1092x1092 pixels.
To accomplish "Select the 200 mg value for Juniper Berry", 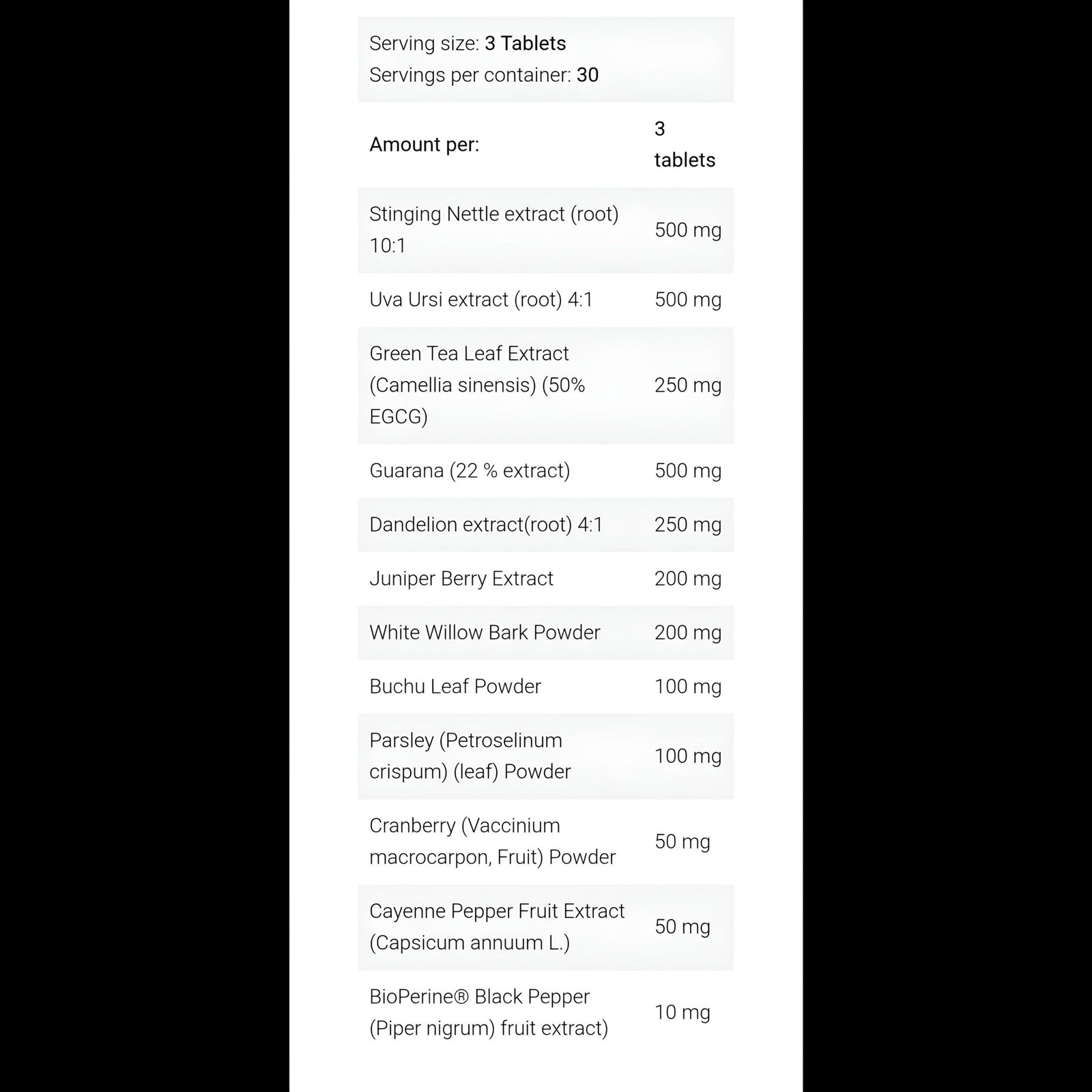I will tap(688, 579).
